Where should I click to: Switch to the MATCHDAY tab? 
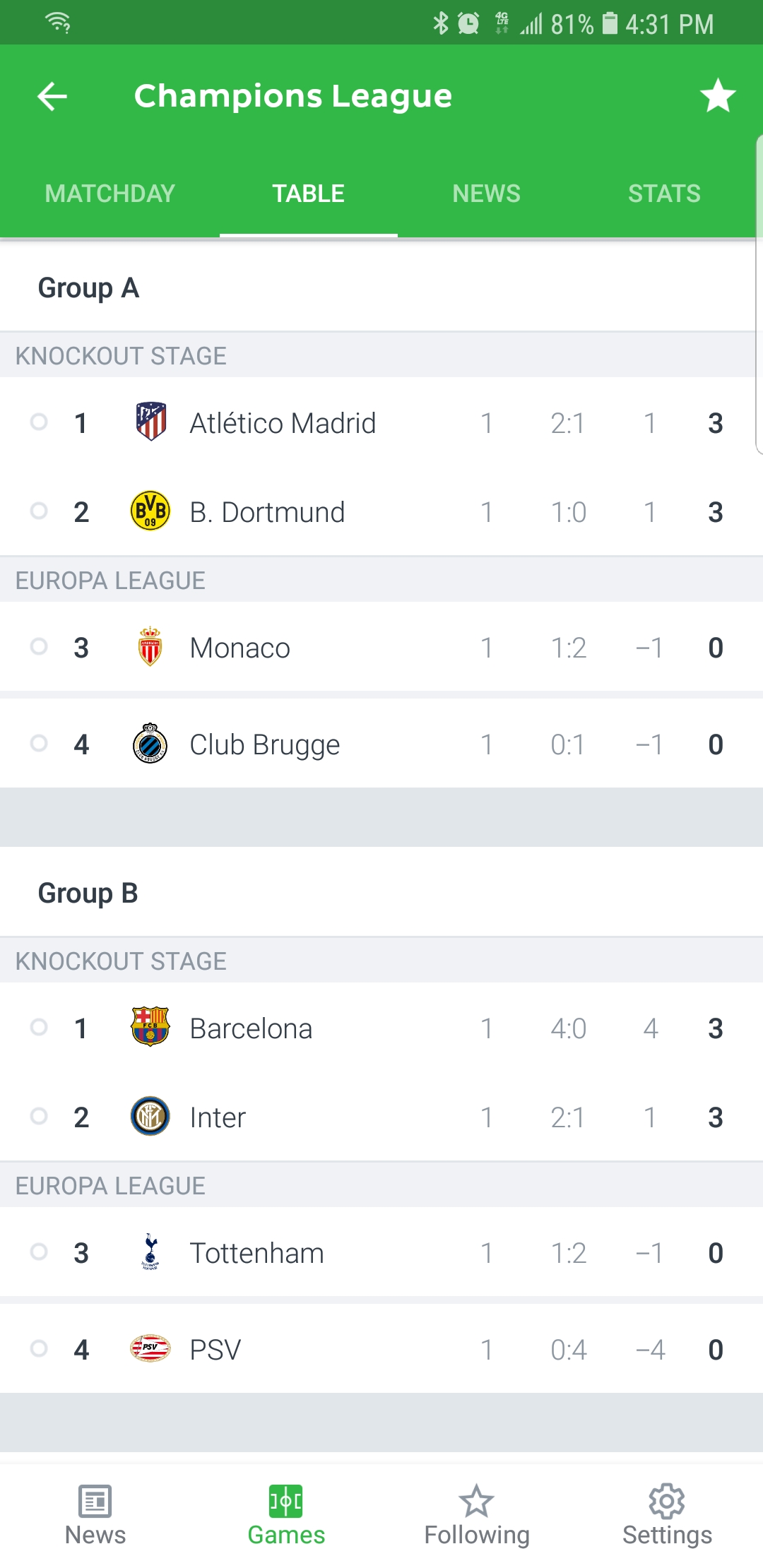pos(110,194)
